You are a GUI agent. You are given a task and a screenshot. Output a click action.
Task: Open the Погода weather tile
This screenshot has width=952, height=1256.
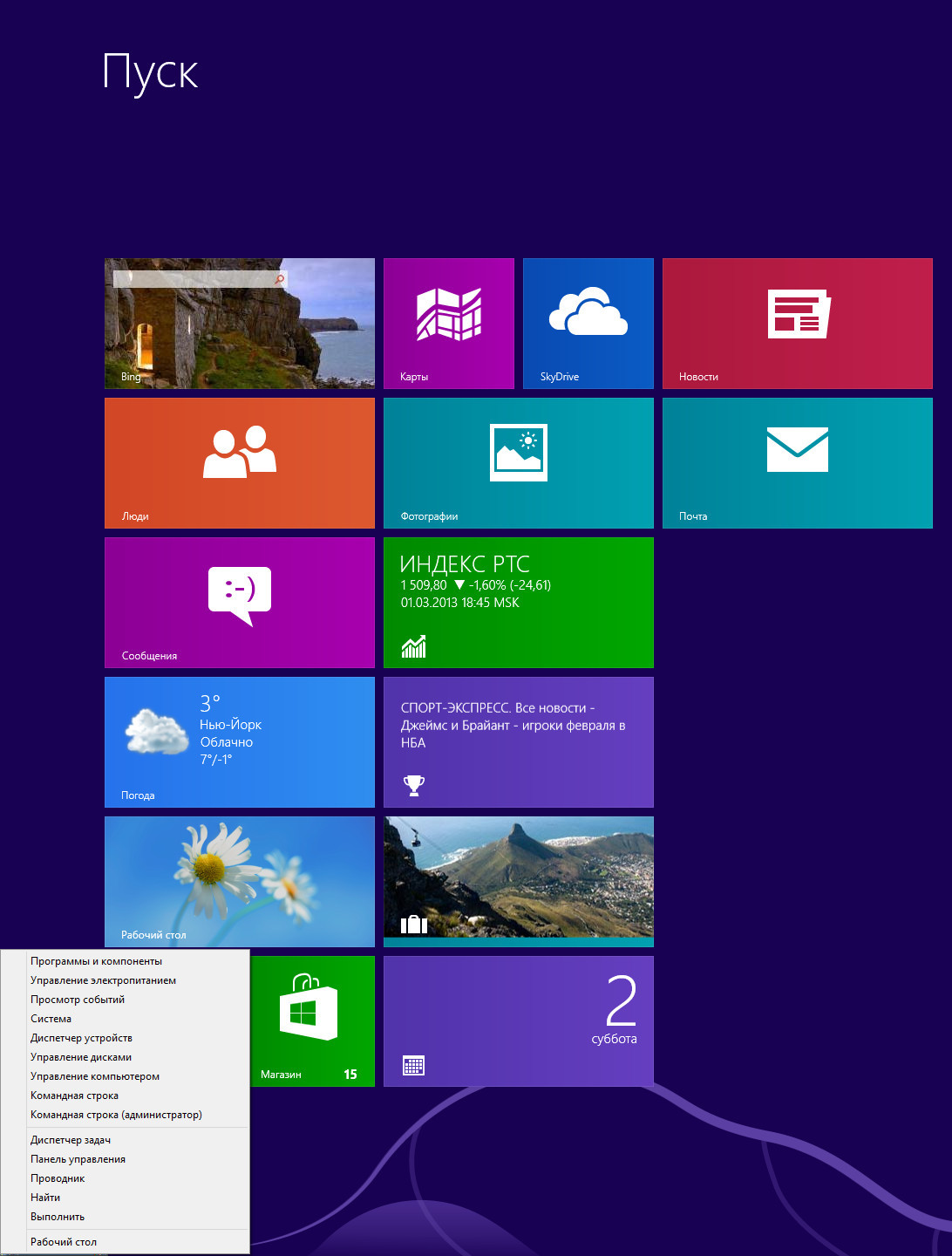pyautogui.click(x=239, y=741)
